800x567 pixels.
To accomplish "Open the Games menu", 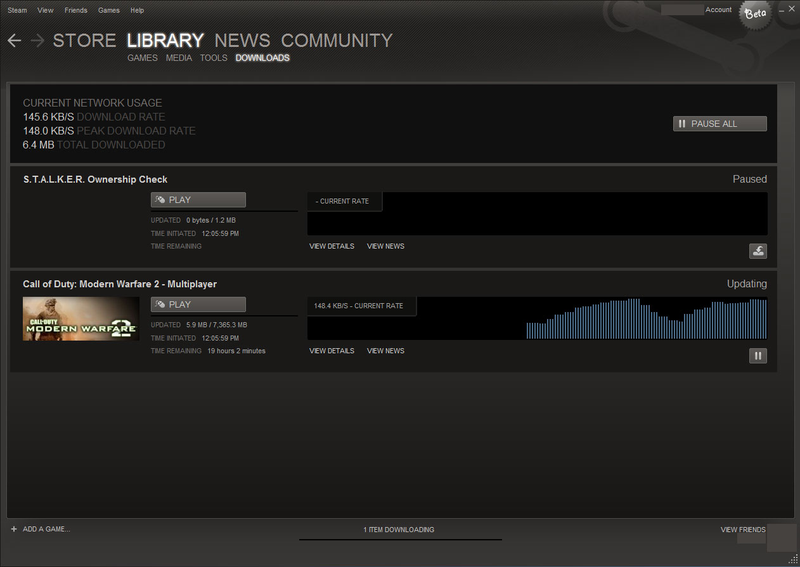I will 109,10.
